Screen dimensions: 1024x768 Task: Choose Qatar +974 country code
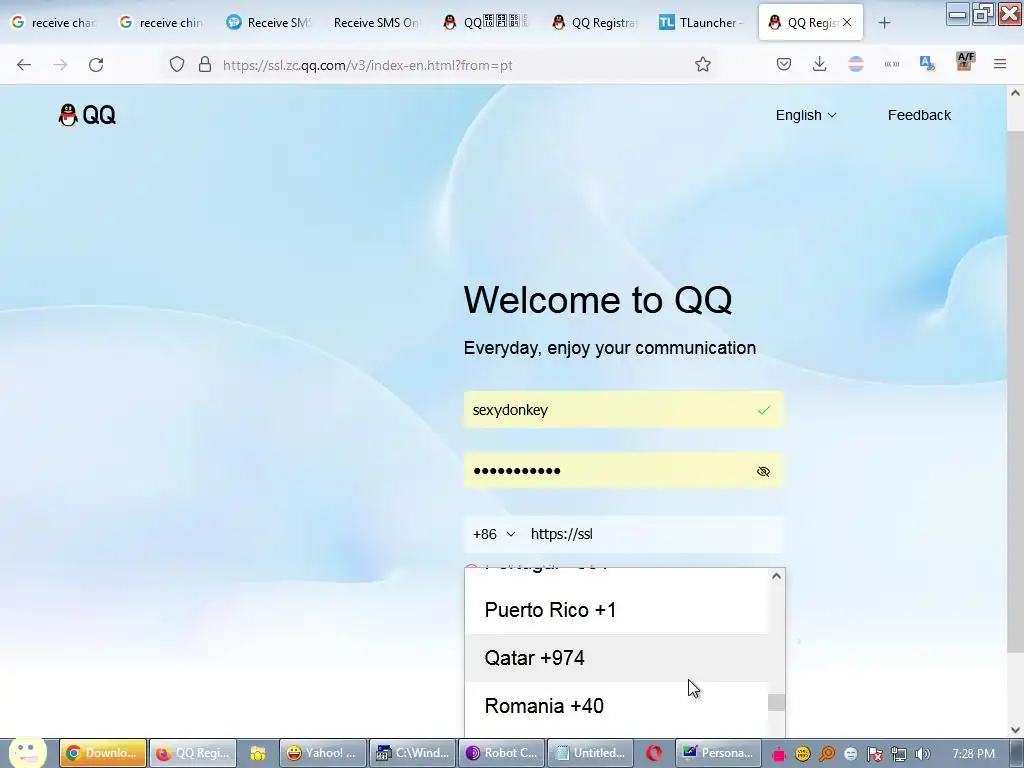pyautogui.click(x=616, y=658)
